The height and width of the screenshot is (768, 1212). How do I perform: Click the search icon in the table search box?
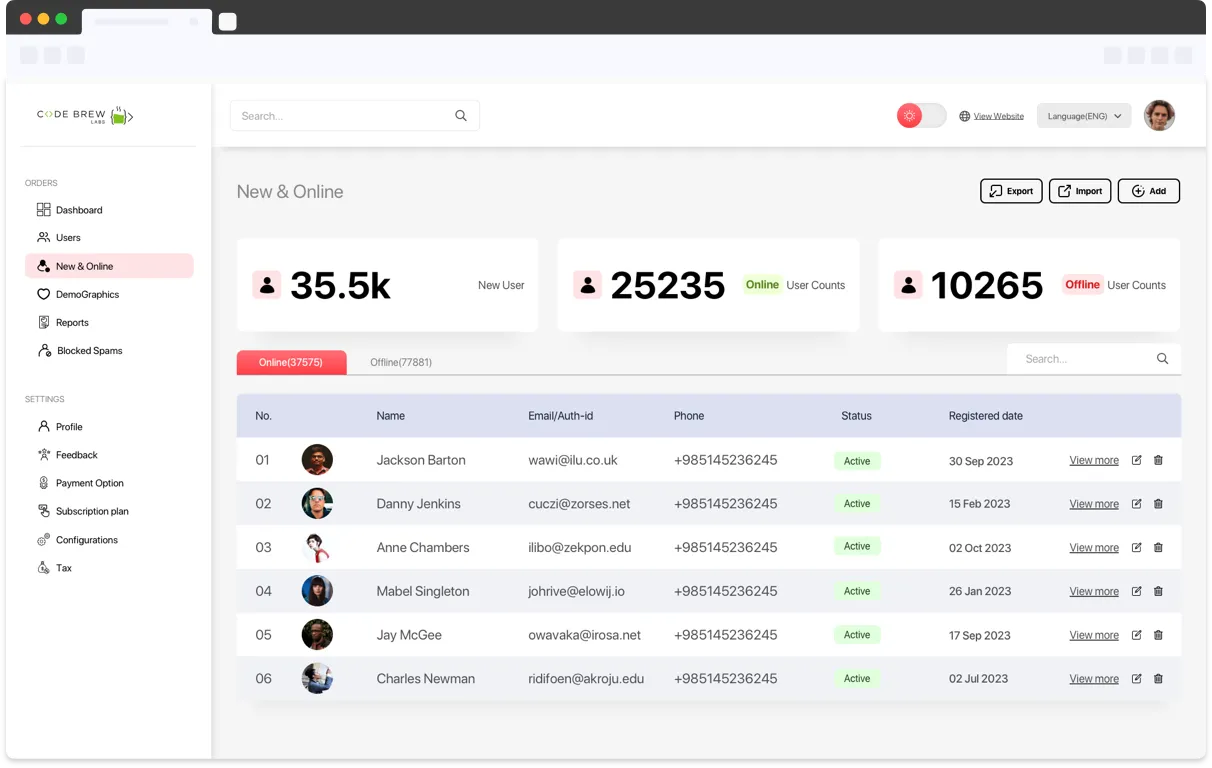[1162, 359]
